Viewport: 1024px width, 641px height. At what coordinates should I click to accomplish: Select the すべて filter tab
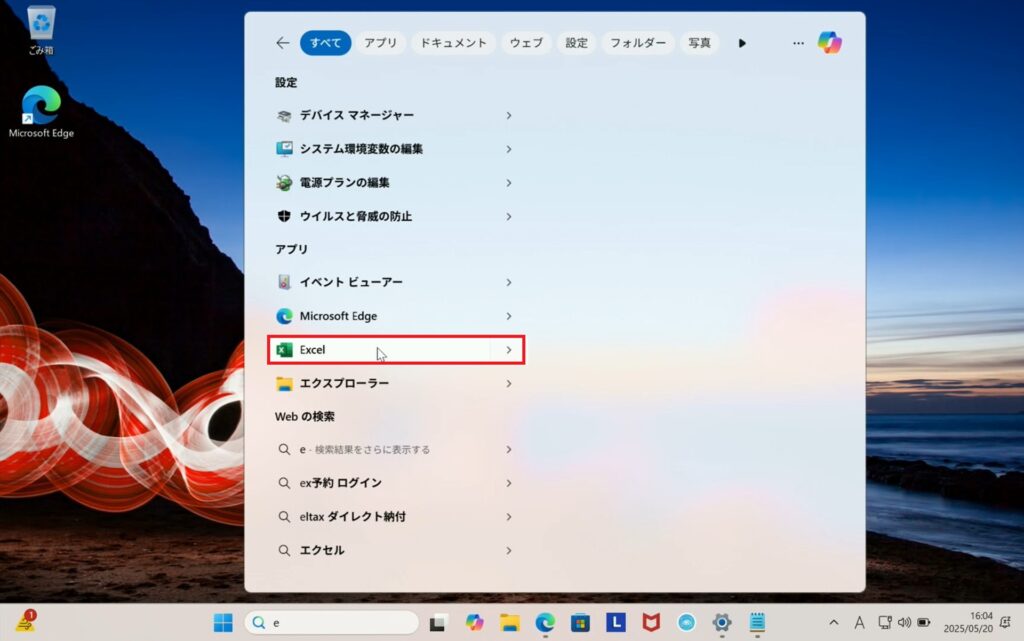(325, 43)
